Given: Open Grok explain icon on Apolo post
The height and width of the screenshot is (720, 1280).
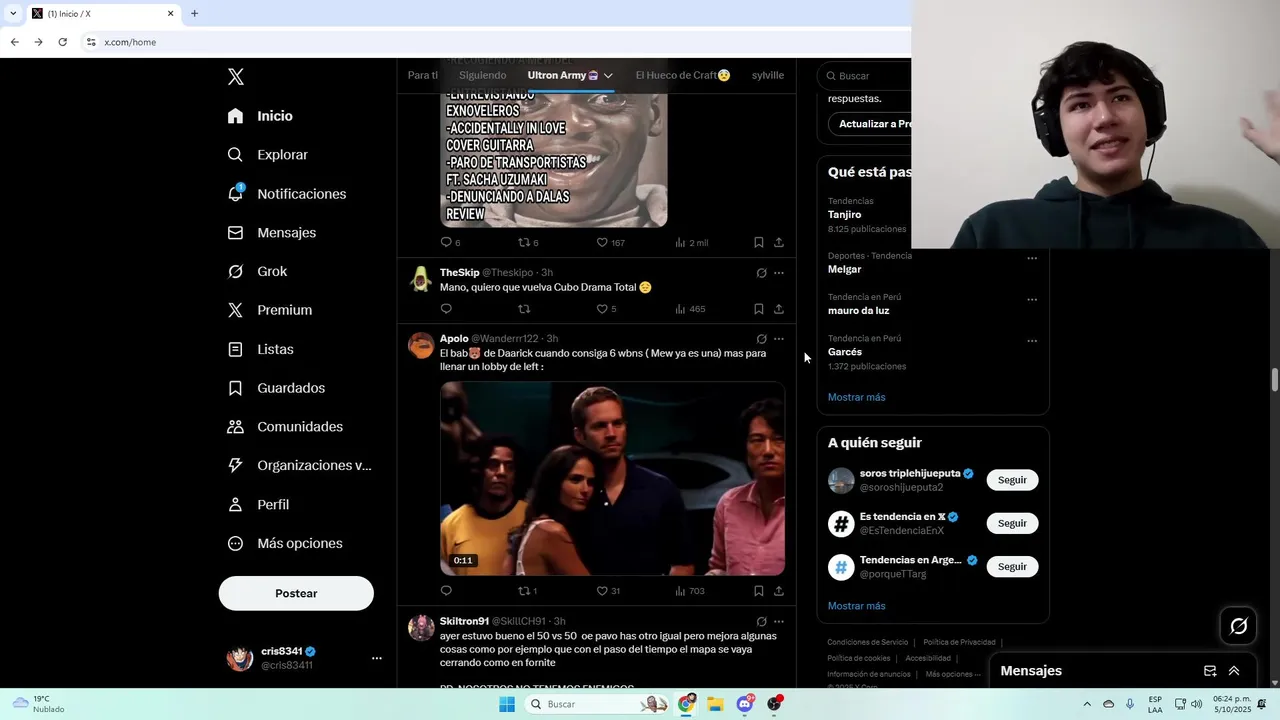Looking at the screenshot, I should coord(761,339).
